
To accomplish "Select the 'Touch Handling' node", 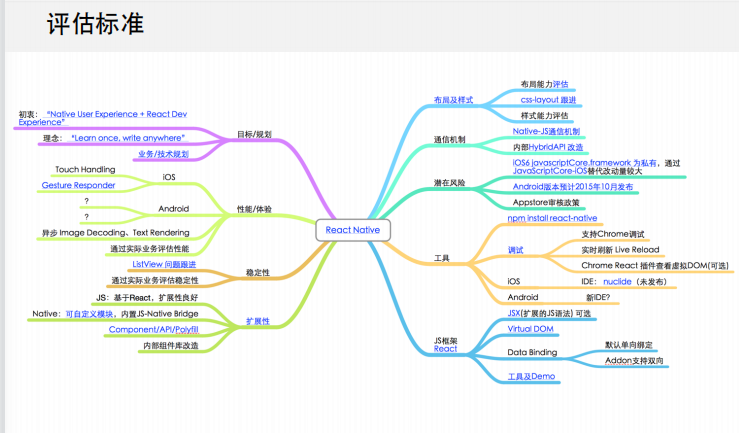I will [85, 169].
